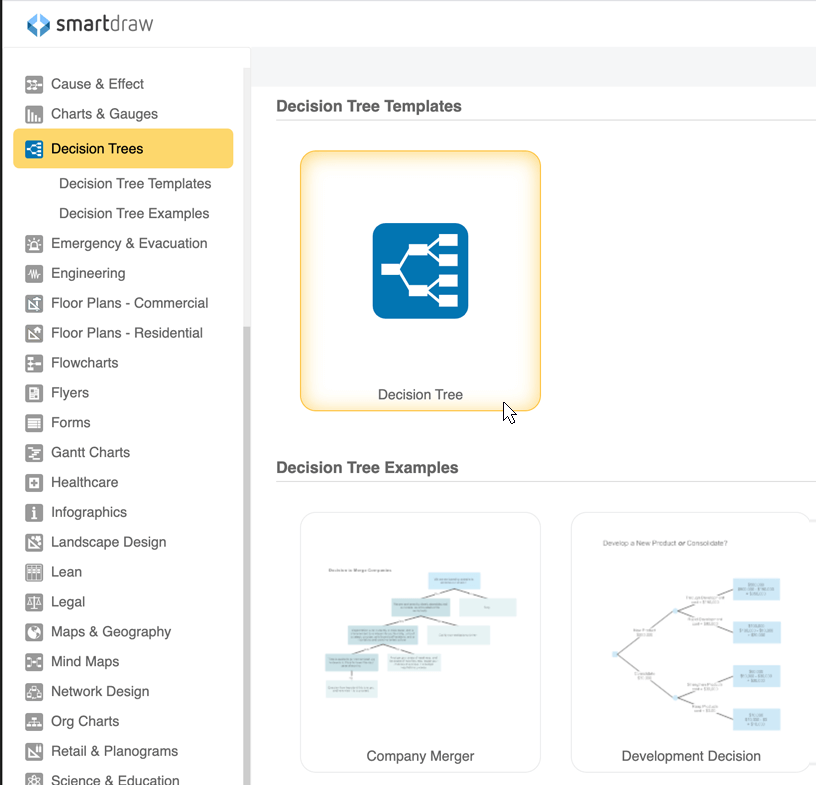Click the Landscape Design icon
816x785 pixels.
click(x=34, y=542)
